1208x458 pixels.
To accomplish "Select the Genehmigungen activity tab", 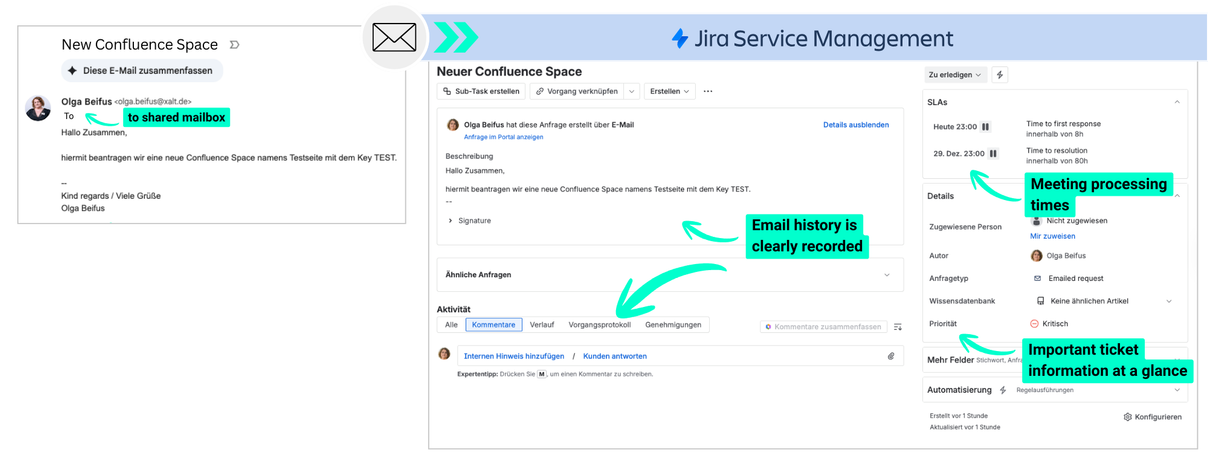I will (x=674, y=325).
